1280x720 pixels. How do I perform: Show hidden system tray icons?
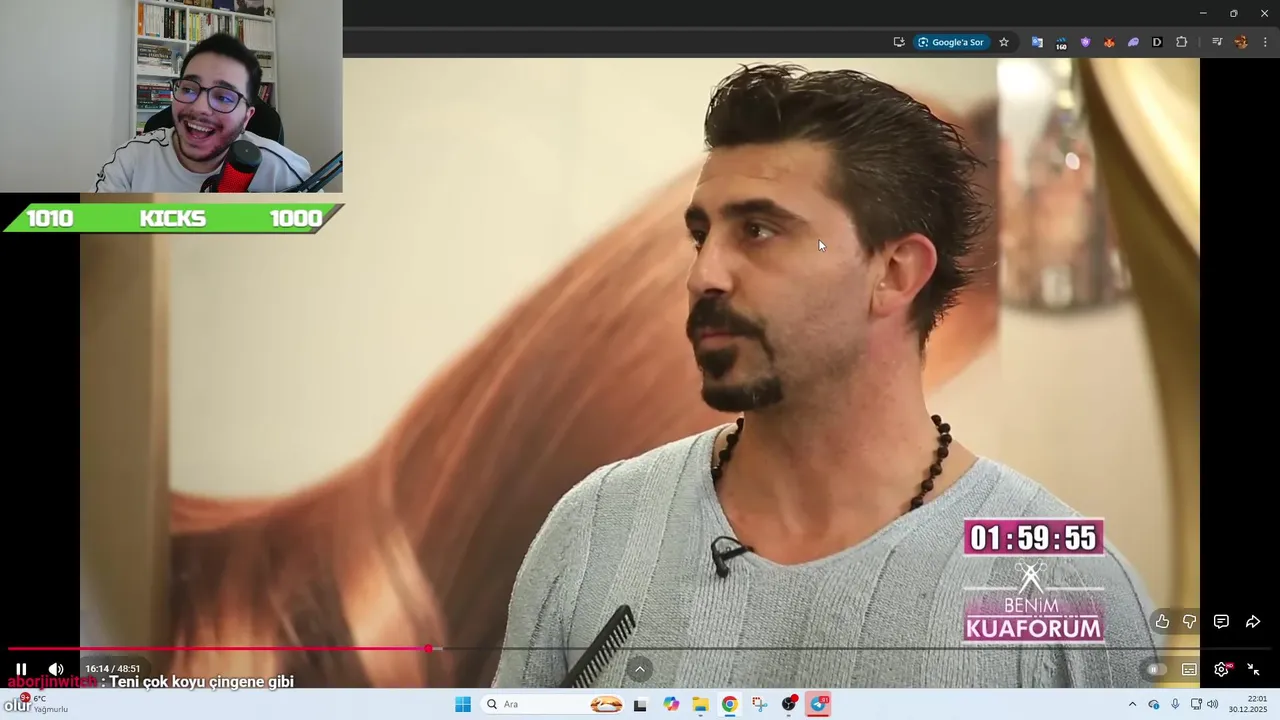pyautogui.click(x=1132, y=704)
